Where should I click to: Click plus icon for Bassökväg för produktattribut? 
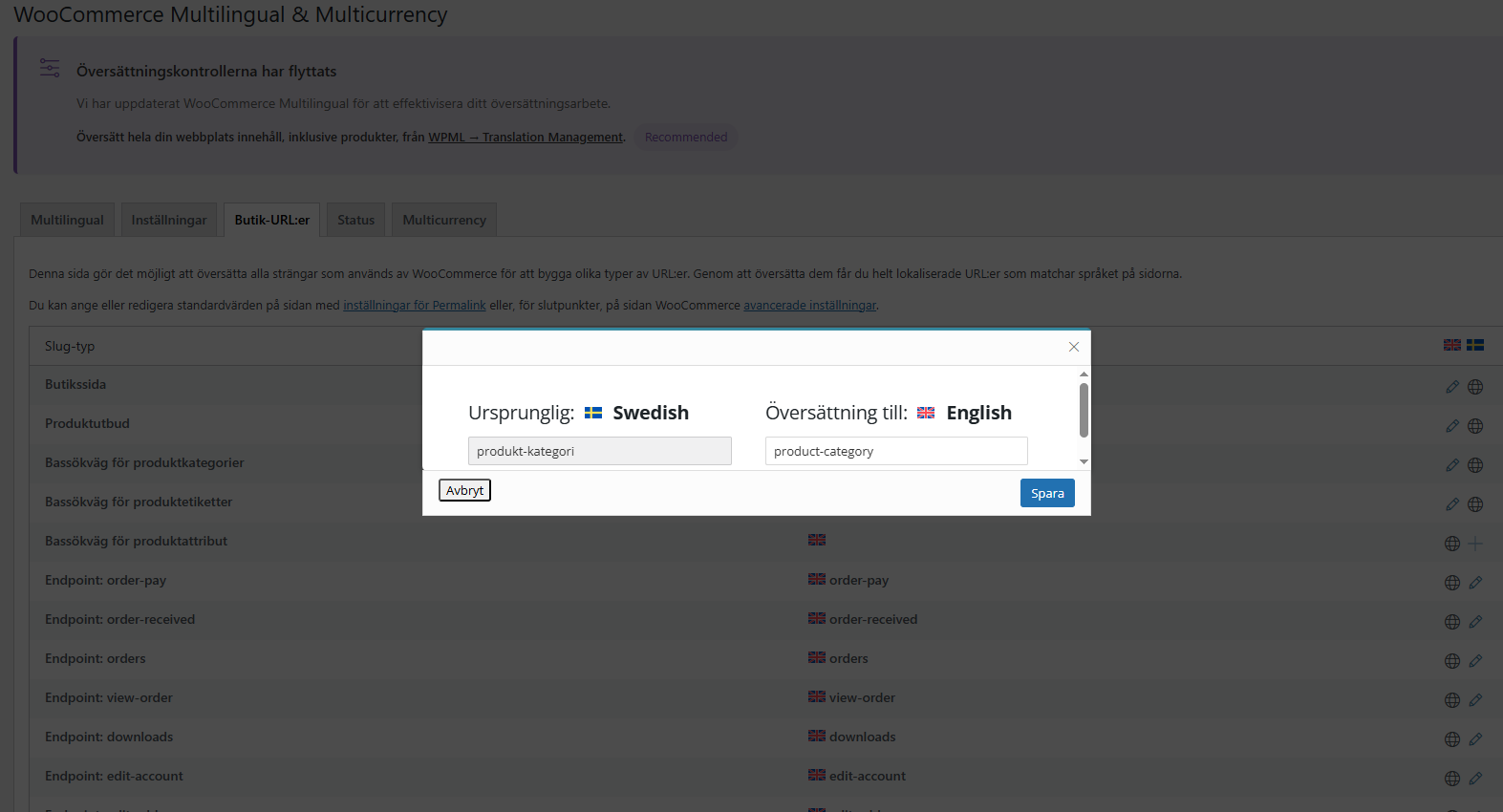pos(1475,544)
